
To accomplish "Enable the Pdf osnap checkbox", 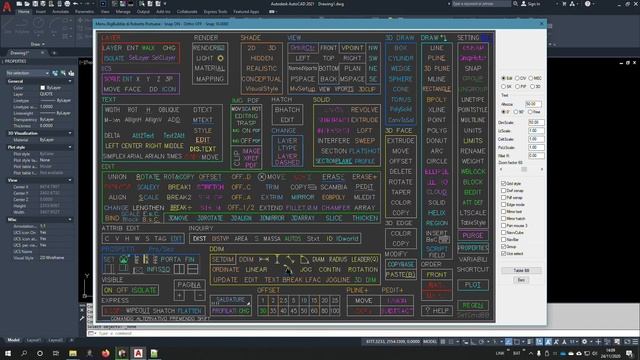I will (504, 198).
